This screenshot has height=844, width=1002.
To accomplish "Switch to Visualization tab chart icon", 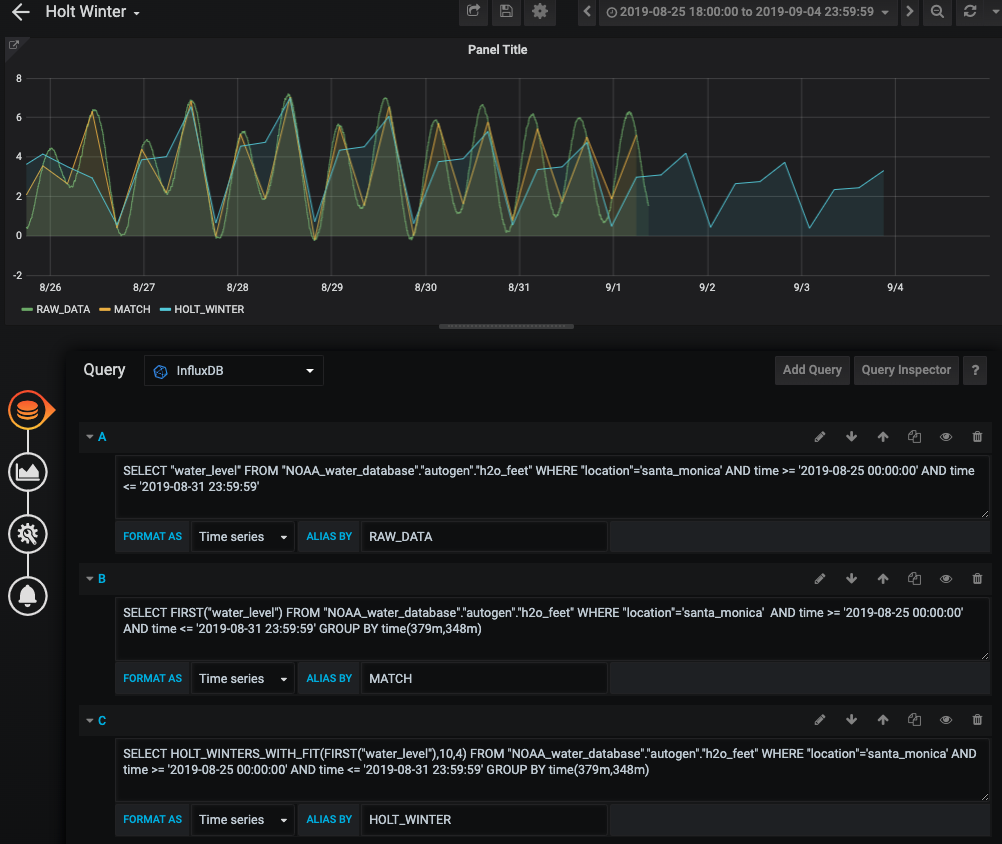I will point(27,472).
